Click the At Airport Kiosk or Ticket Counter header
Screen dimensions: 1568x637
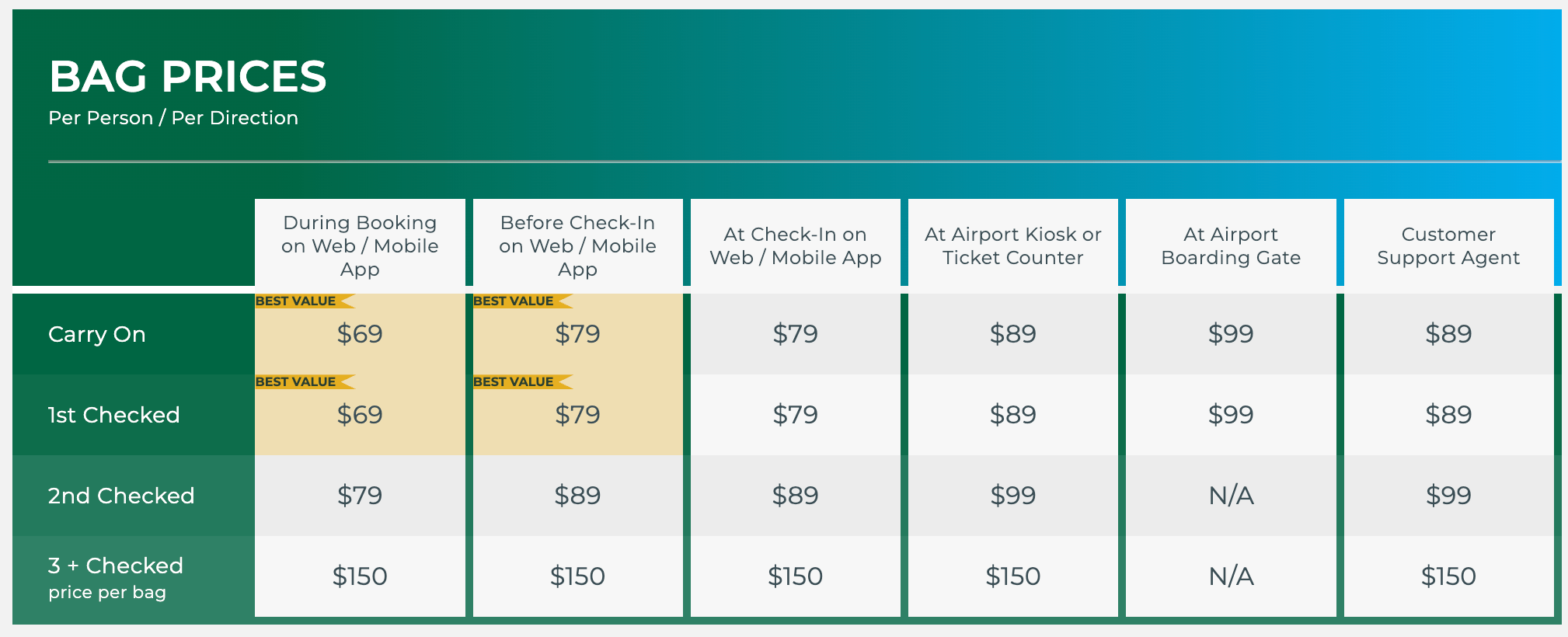pyautogui.click(x=1013, y=245)
